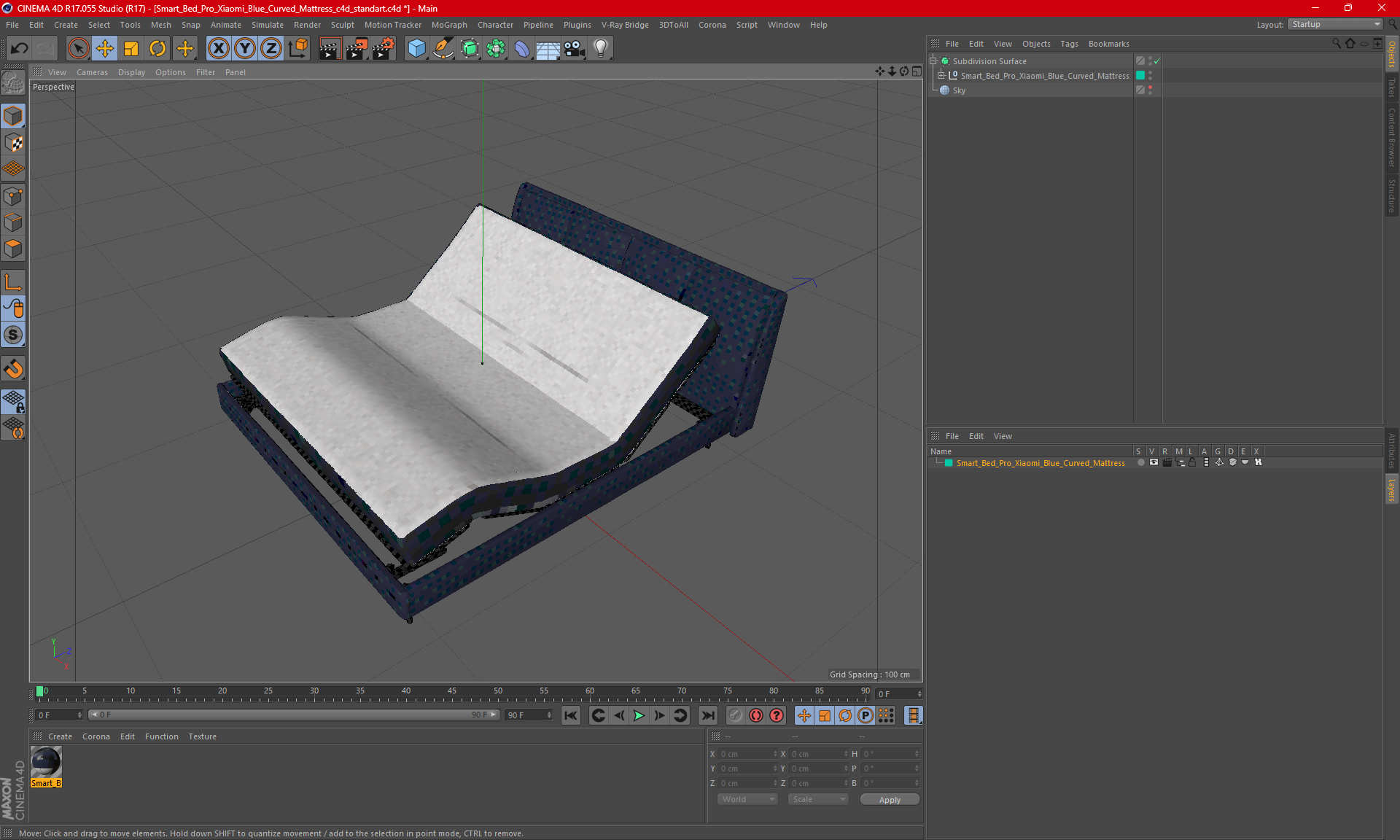Image resolution: width=1400 pixels, height=840 pixels.
Task: Toggle the Smart_Bed object visibility dots
Action: 1151,76
